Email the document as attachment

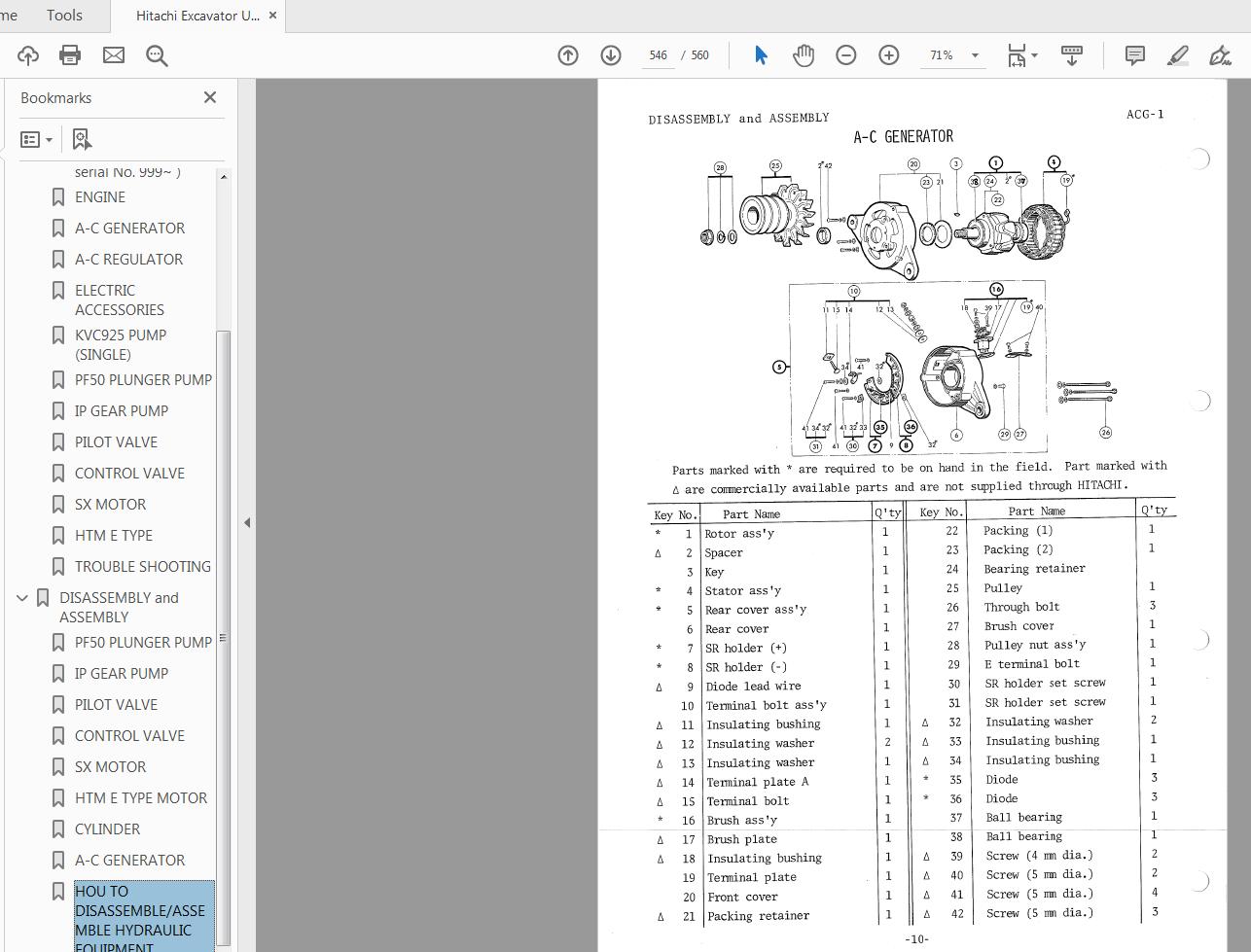pos(113,55)
